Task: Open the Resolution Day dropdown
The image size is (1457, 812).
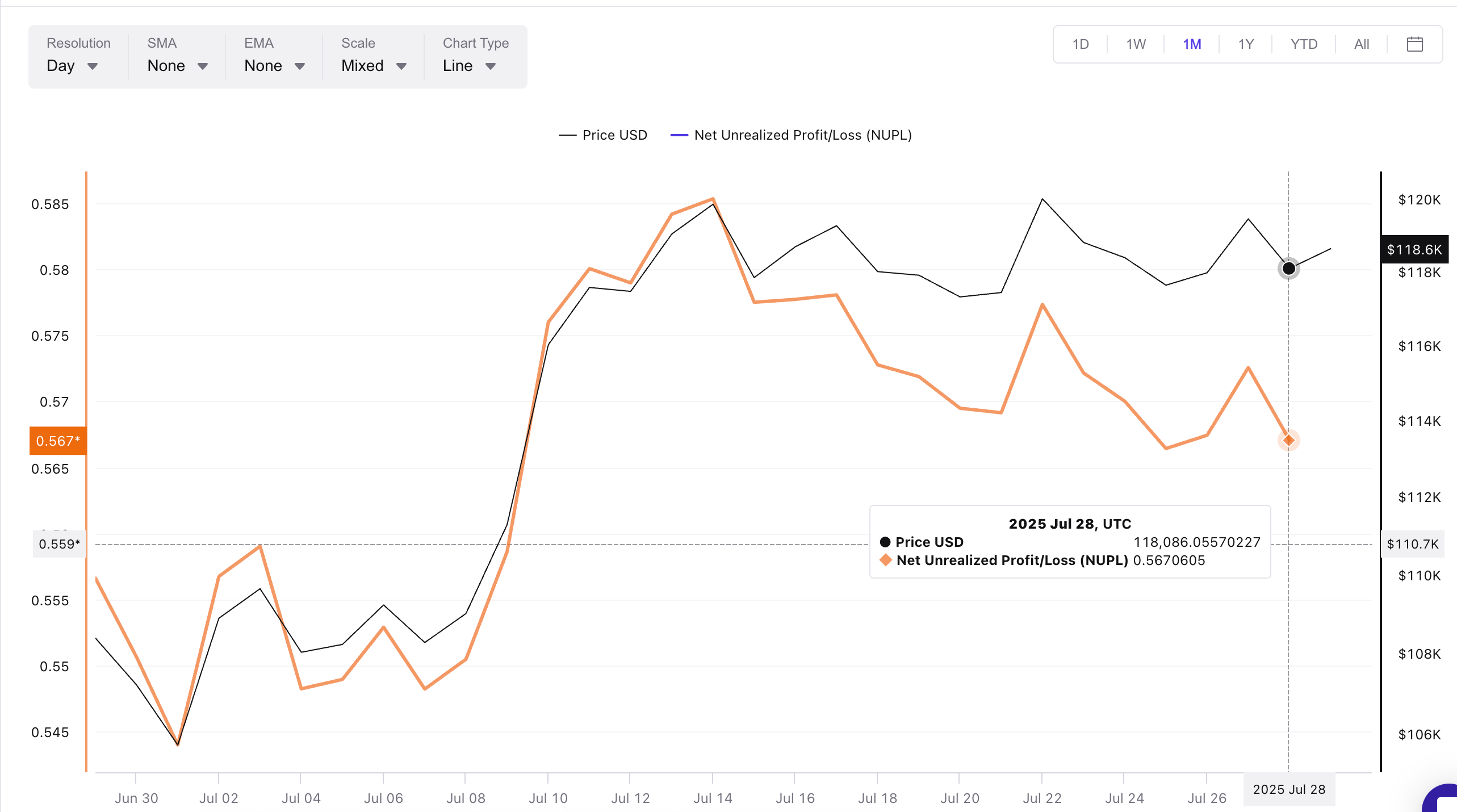Action: point(72,66)
